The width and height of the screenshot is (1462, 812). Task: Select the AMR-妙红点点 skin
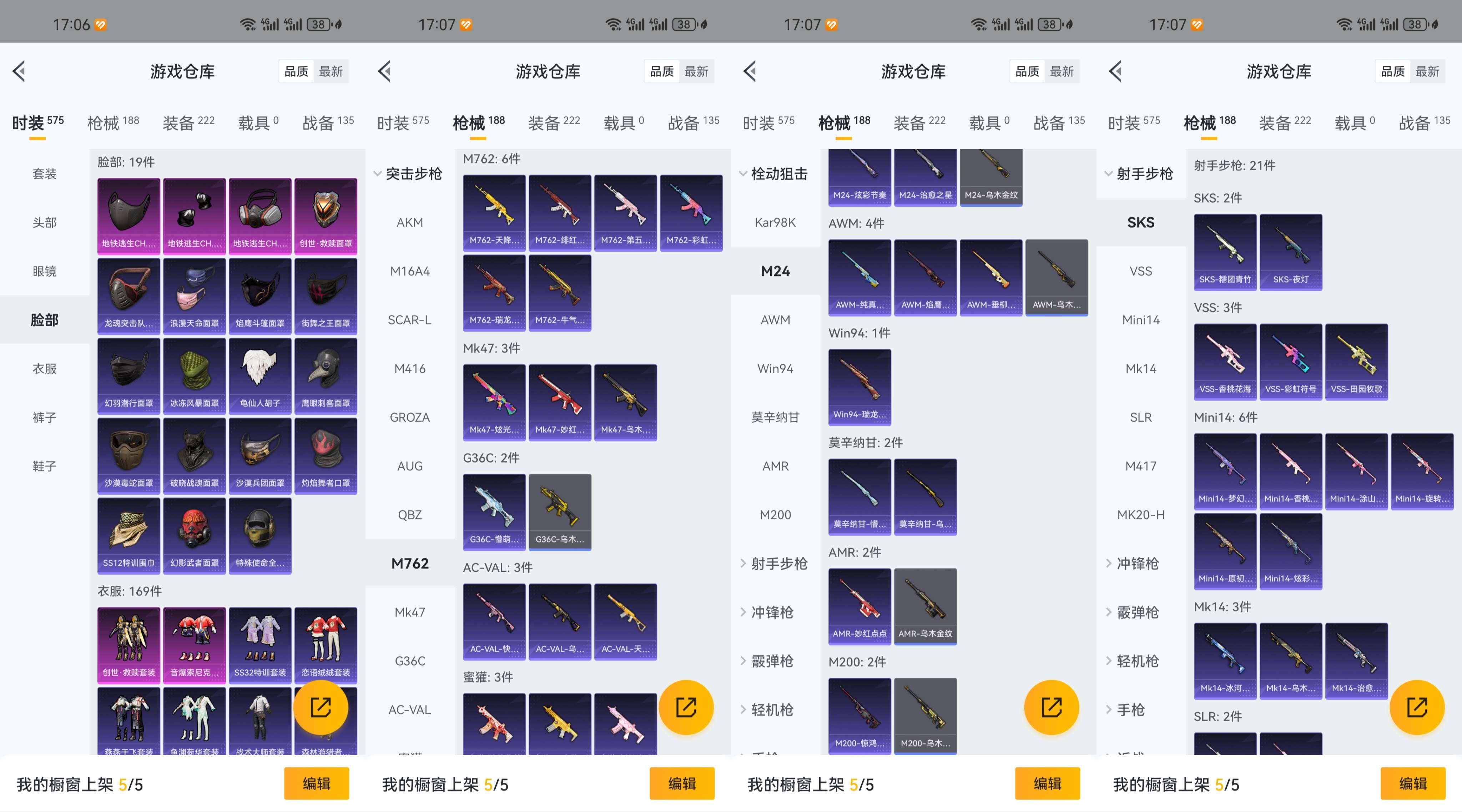pyautogui.click(x=860, y=606)
